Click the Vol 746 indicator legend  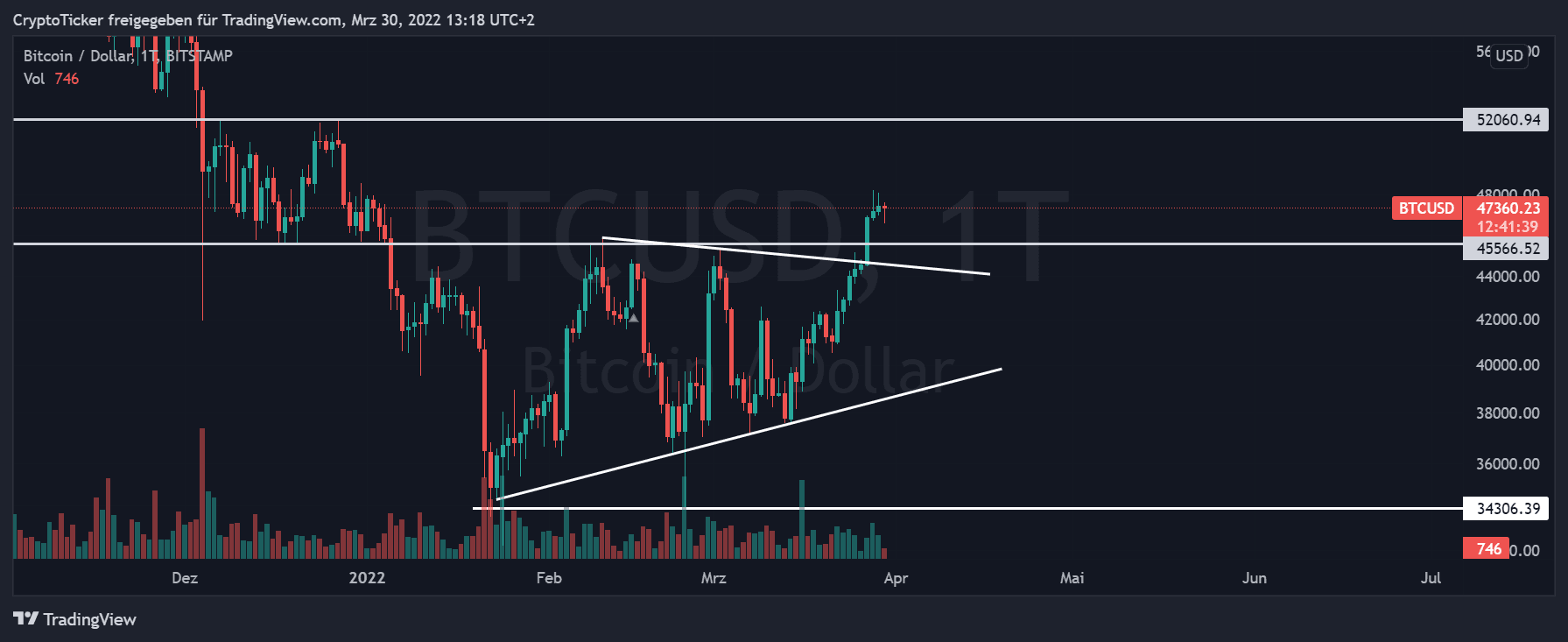(x=51, y=79)
